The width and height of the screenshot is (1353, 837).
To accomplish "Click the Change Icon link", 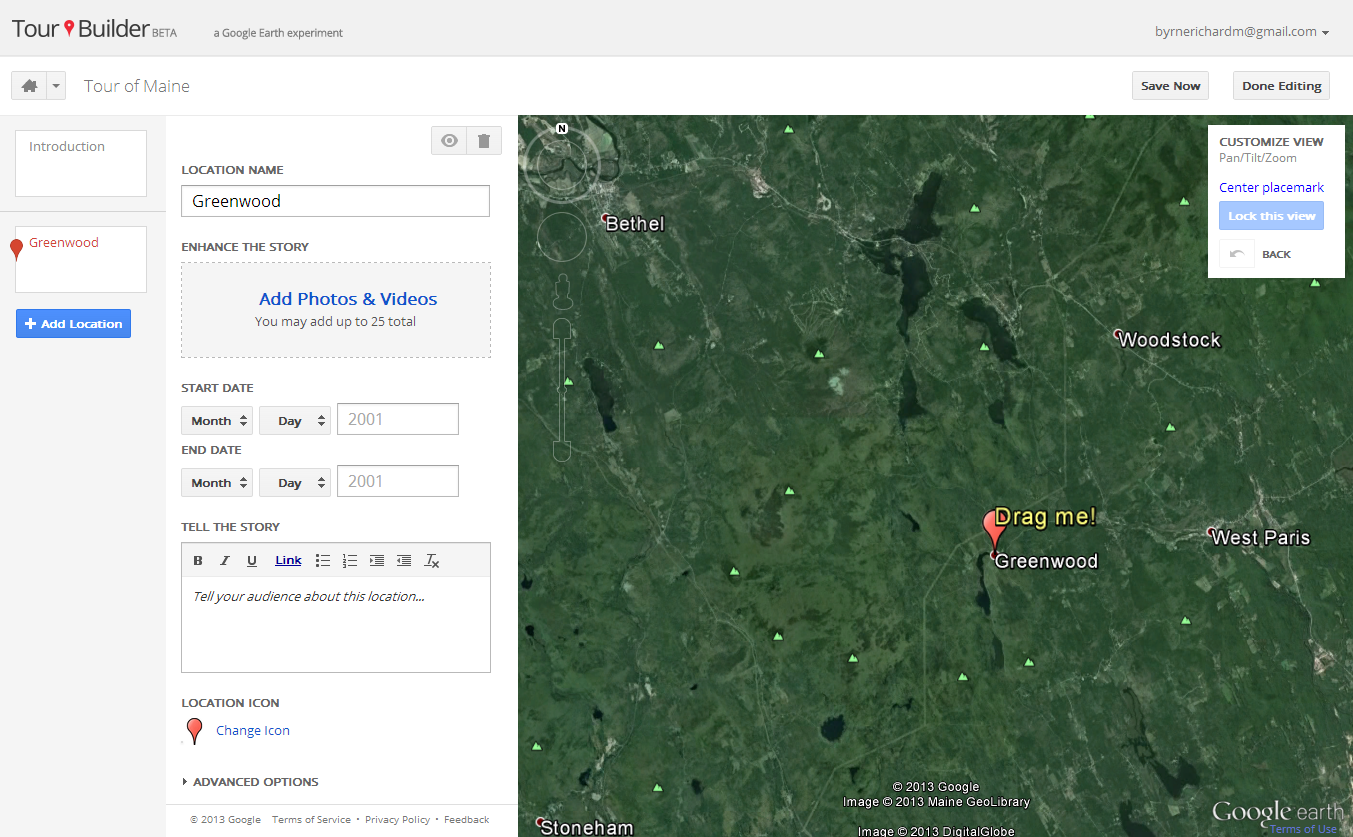I will point(253,731).
